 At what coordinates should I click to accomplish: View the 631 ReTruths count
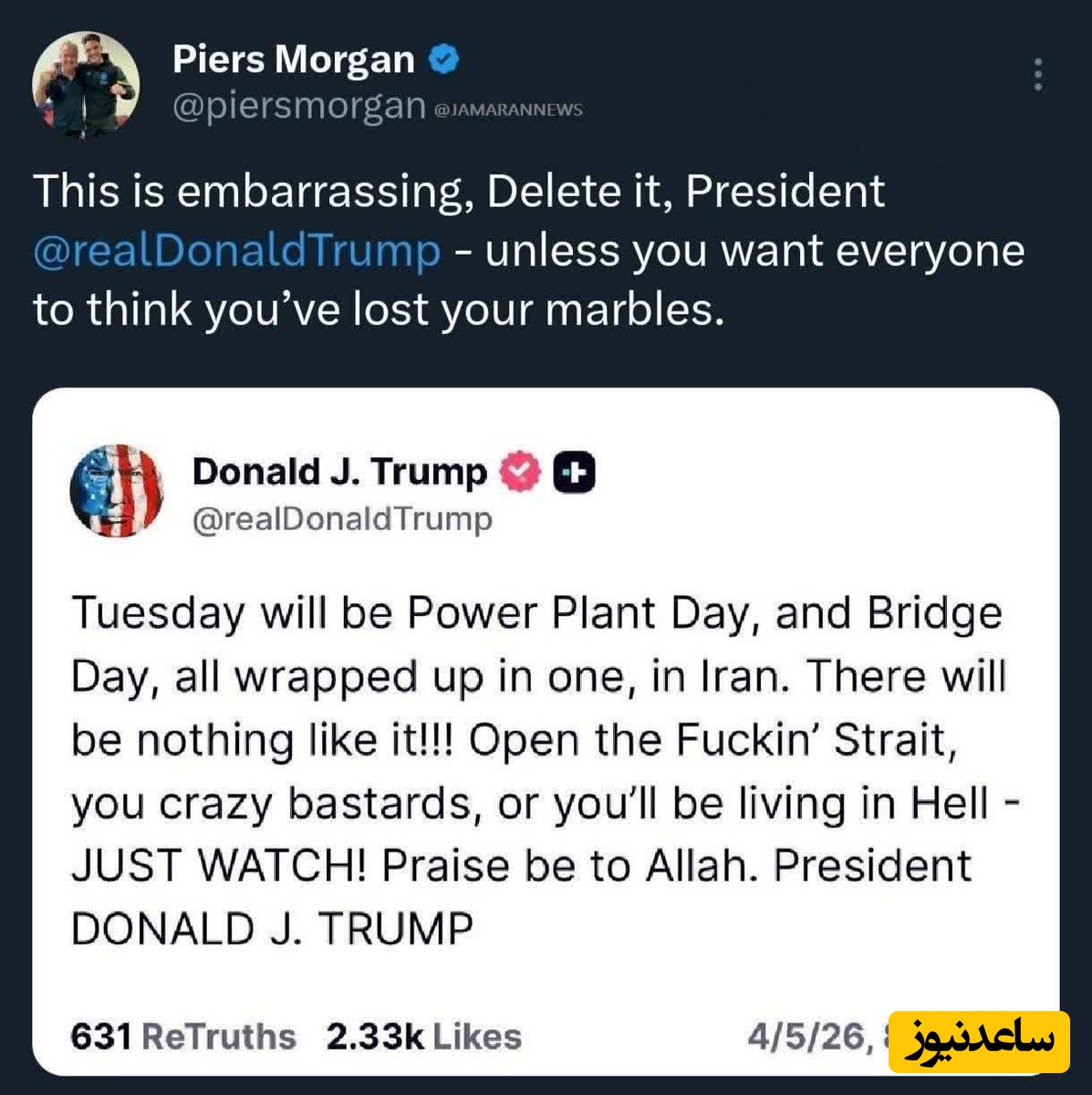[x=182, y=1037]
